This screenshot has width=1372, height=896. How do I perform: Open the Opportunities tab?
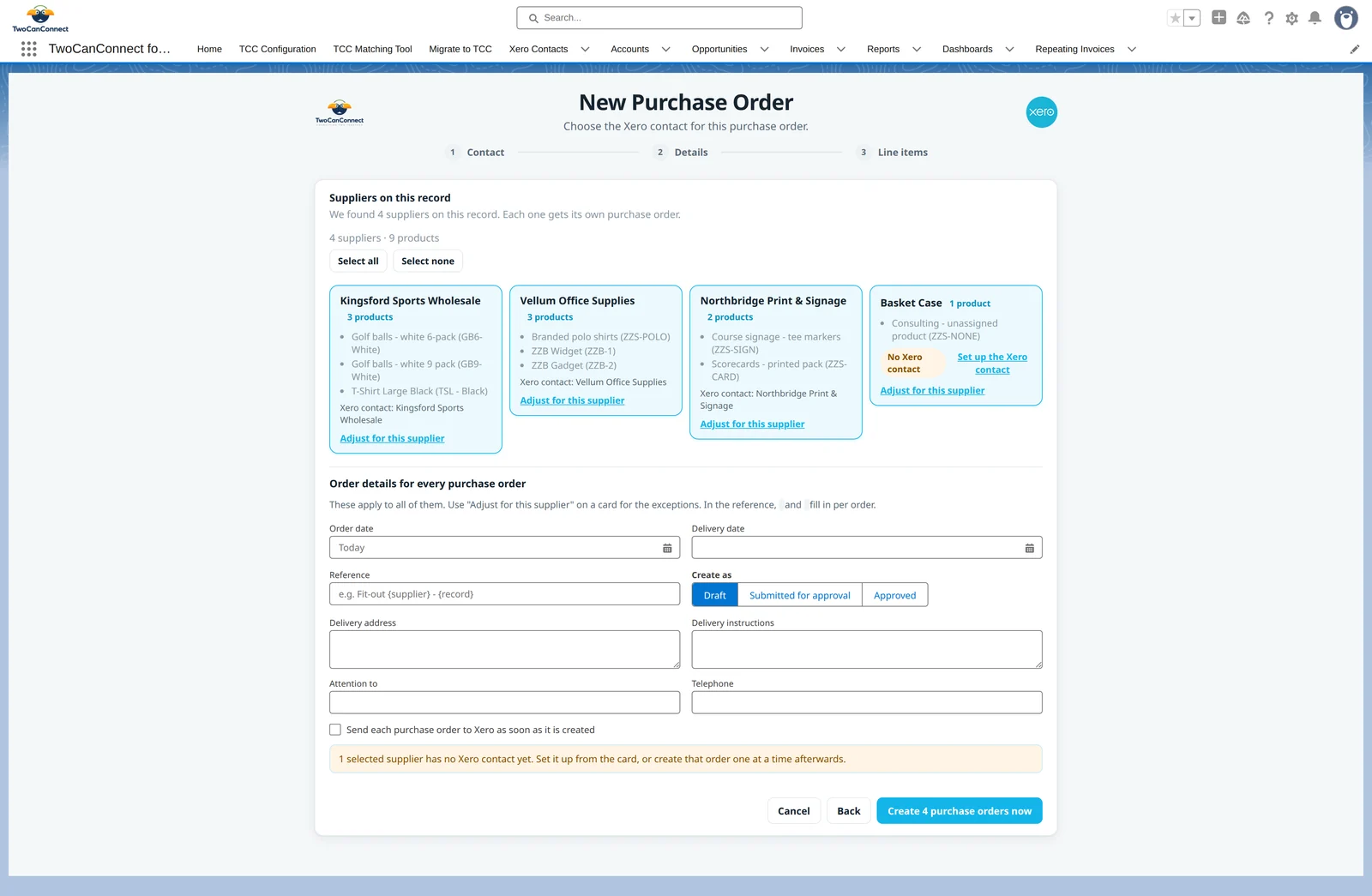(719, 49)
